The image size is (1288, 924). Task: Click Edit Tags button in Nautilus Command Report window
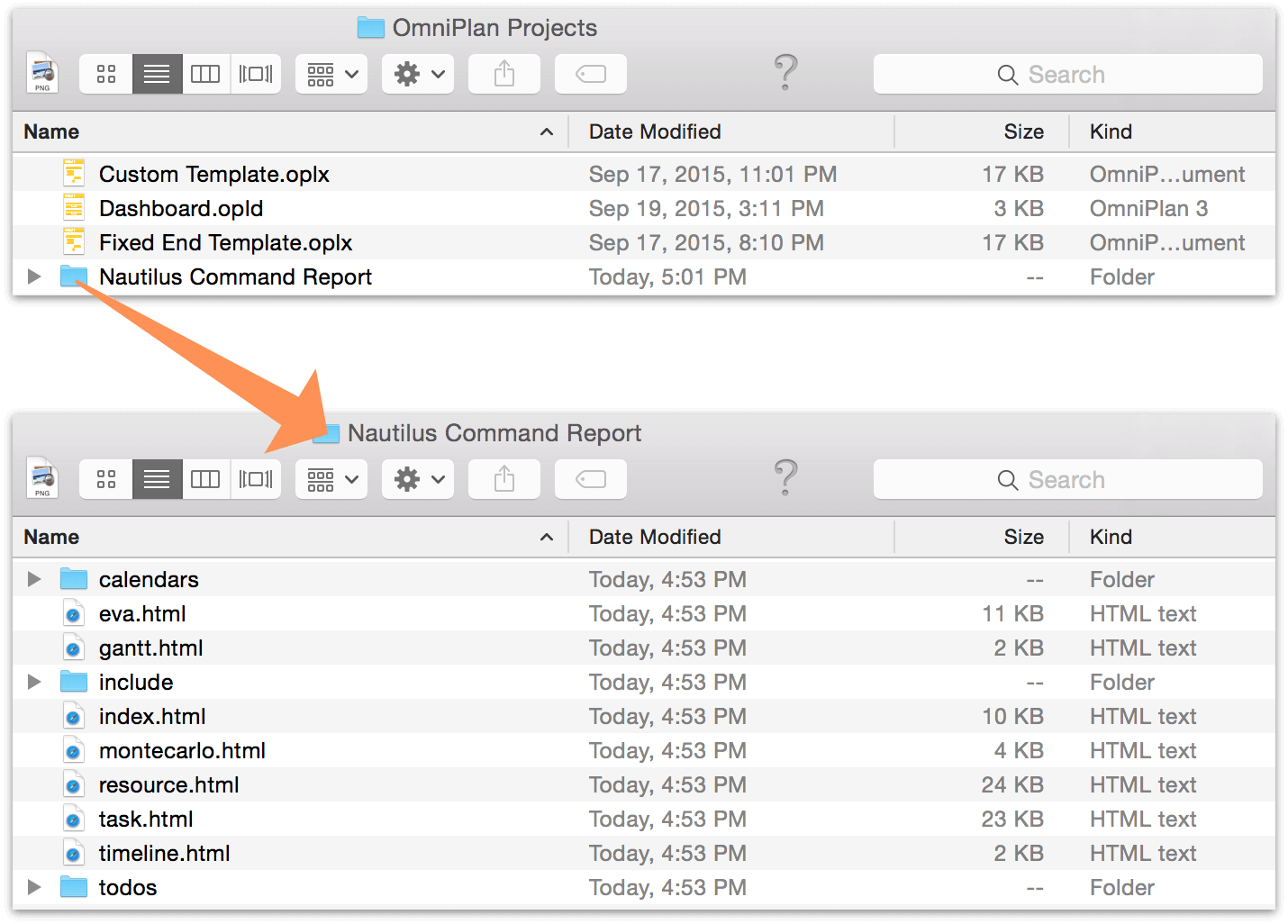591,479
